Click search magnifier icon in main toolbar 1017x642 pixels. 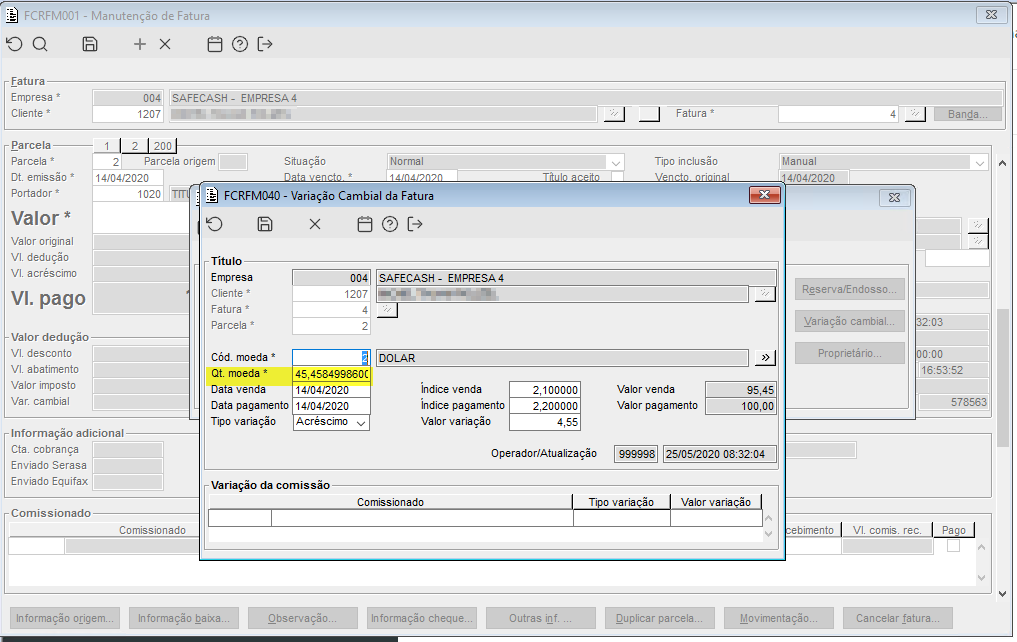pos(40,44)
